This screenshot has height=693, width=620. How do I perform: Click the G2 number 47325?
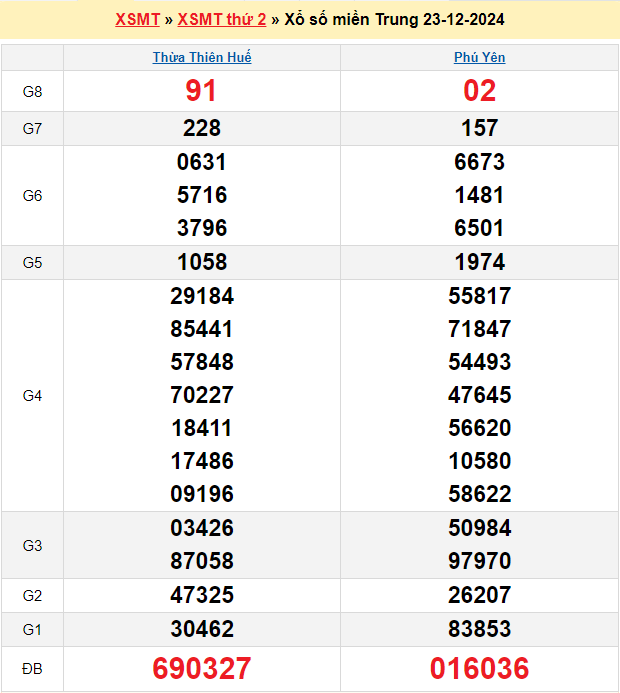(201, 596)
